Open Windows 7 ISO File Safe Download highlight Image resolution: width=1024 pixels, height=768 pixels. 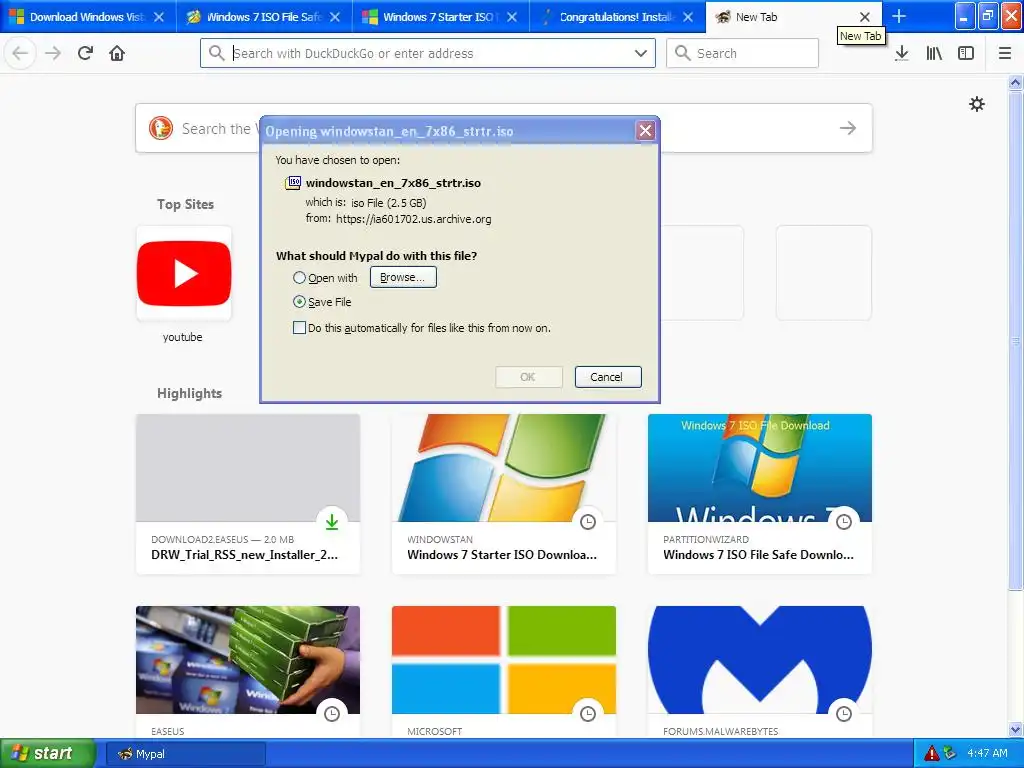click(760, 494)
